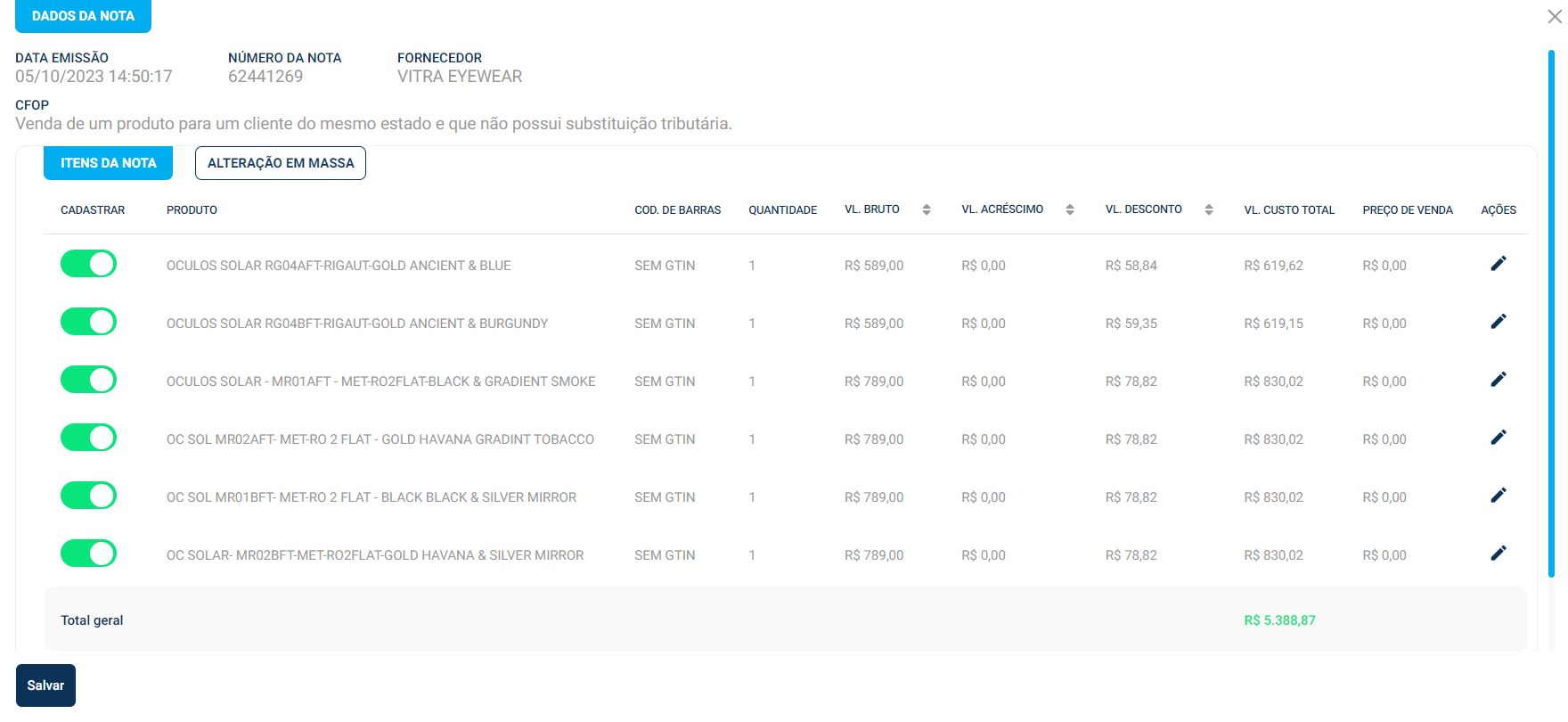This screenshot has width=1568, height=722.
Task: Toggle cadastrar for RG04AFT GOLD ANCIENT & BLUE
Action: click(88, 264)
